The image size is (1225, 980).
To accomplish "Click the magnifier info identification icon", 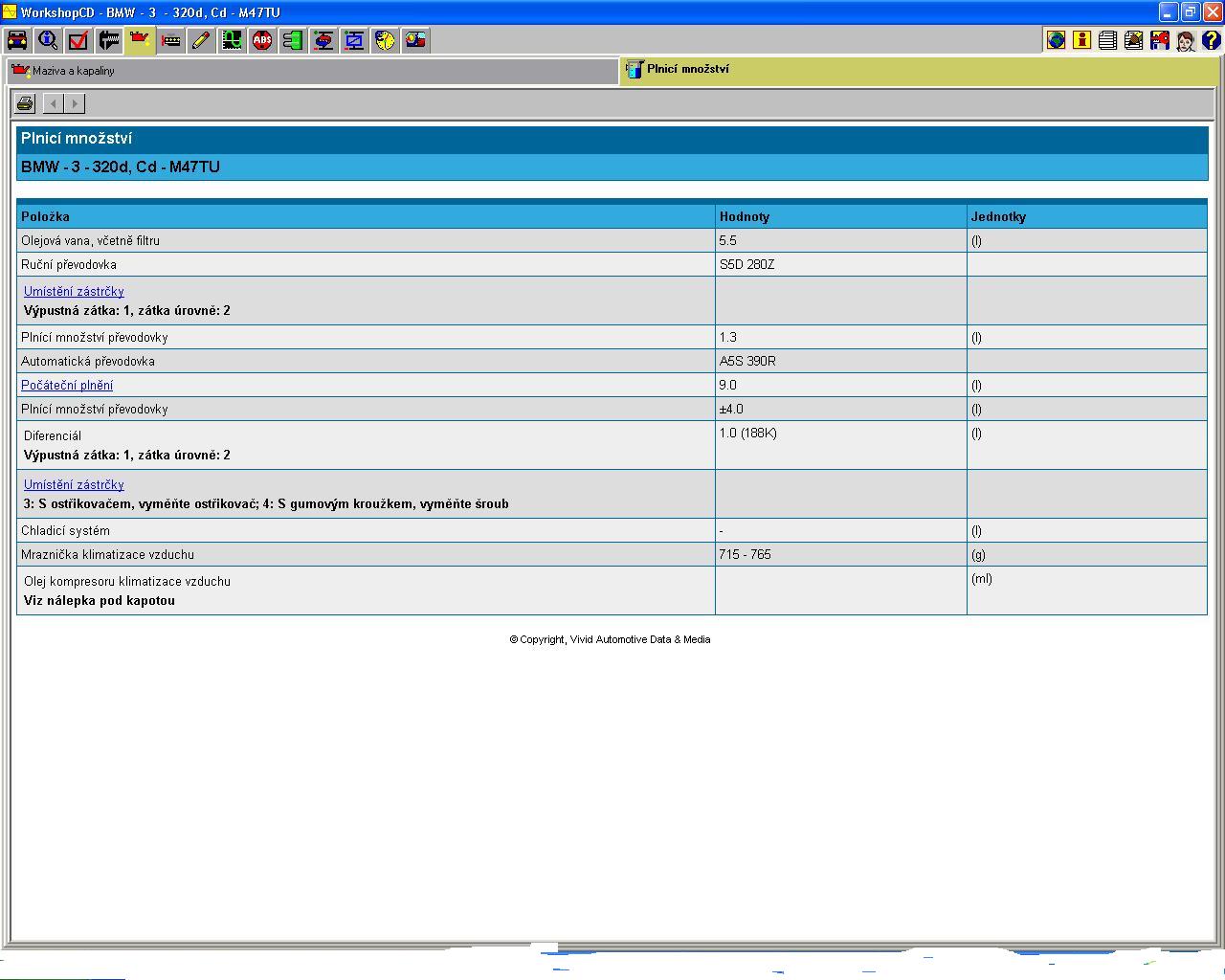I will (48, 40).
